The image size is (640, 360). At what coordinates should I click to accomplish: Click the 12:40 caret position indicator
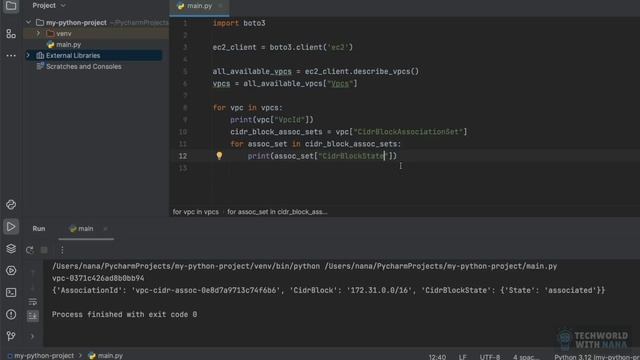point(437,357)
